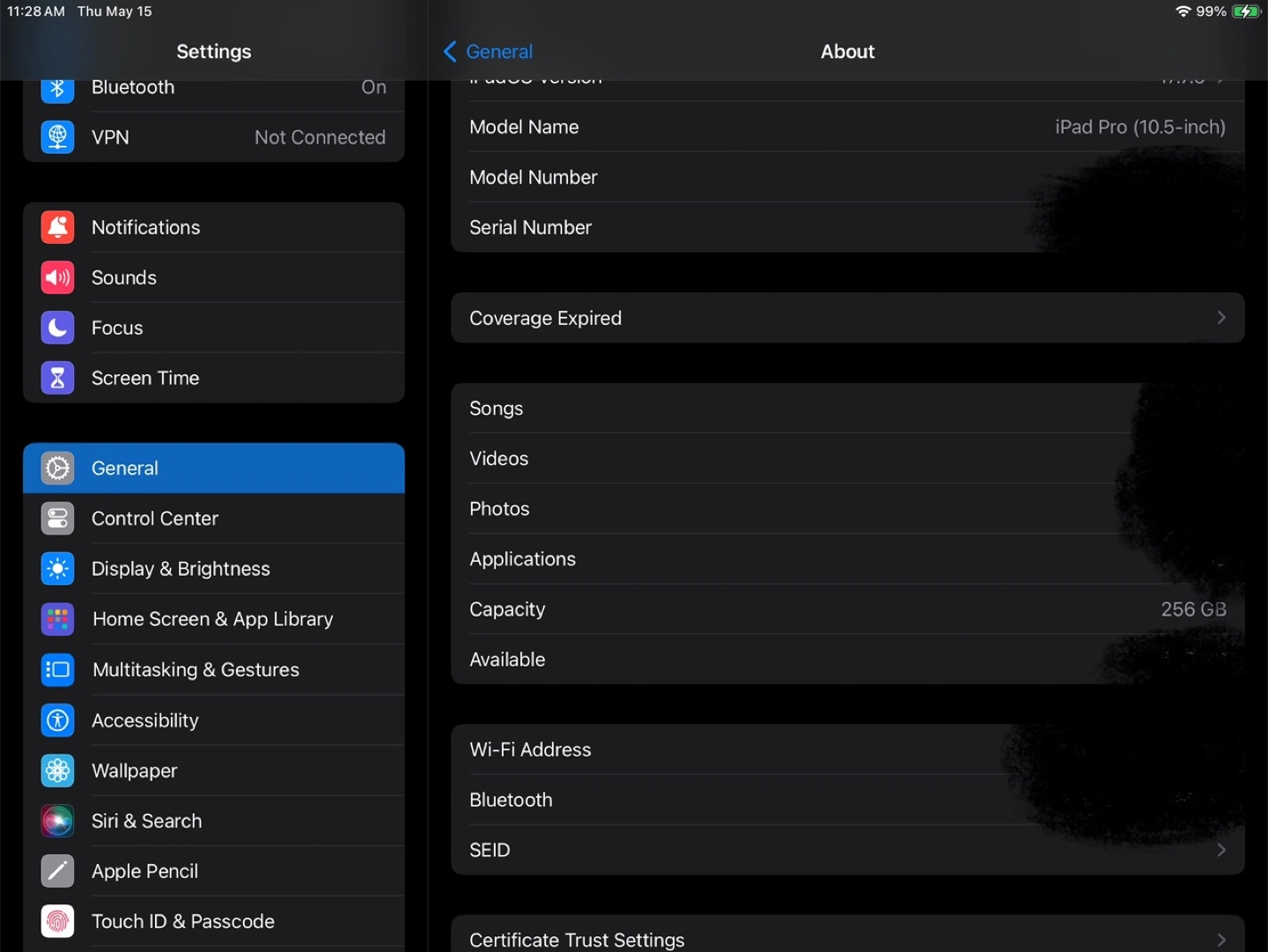This screenshot has height=952, width=1268.
Task: Open the Bluetooth settings row in sidebar
Action: pyautogui.click(x=213, y=88)
